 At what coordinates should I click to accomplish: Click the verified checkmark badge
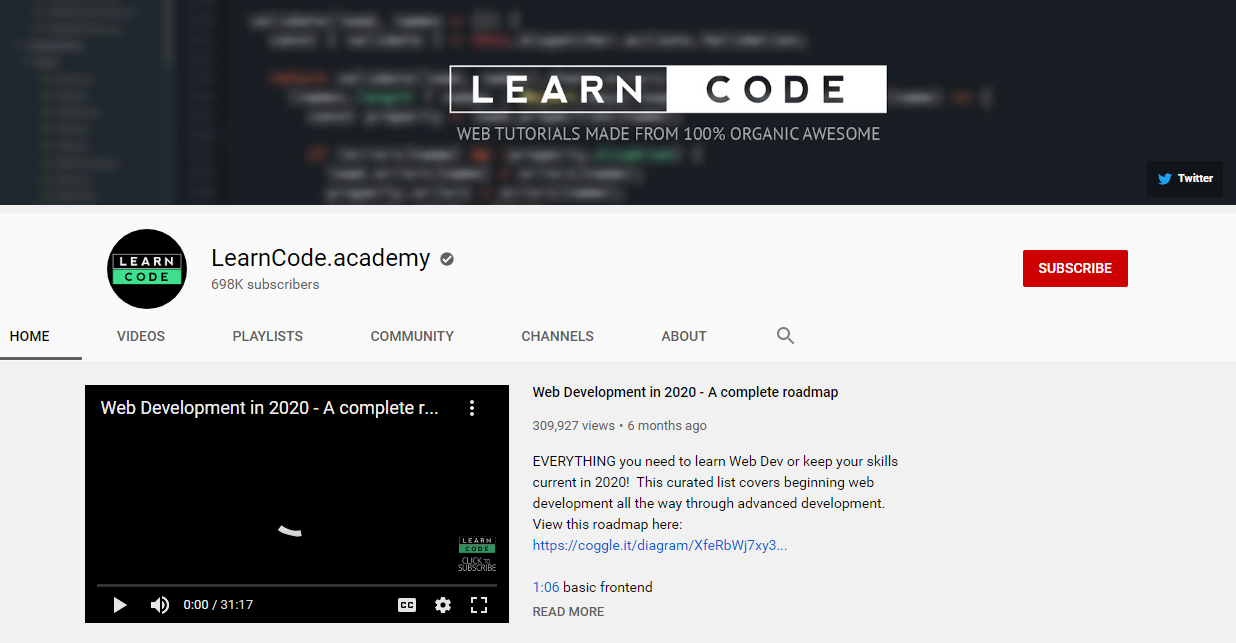(447, 259)
